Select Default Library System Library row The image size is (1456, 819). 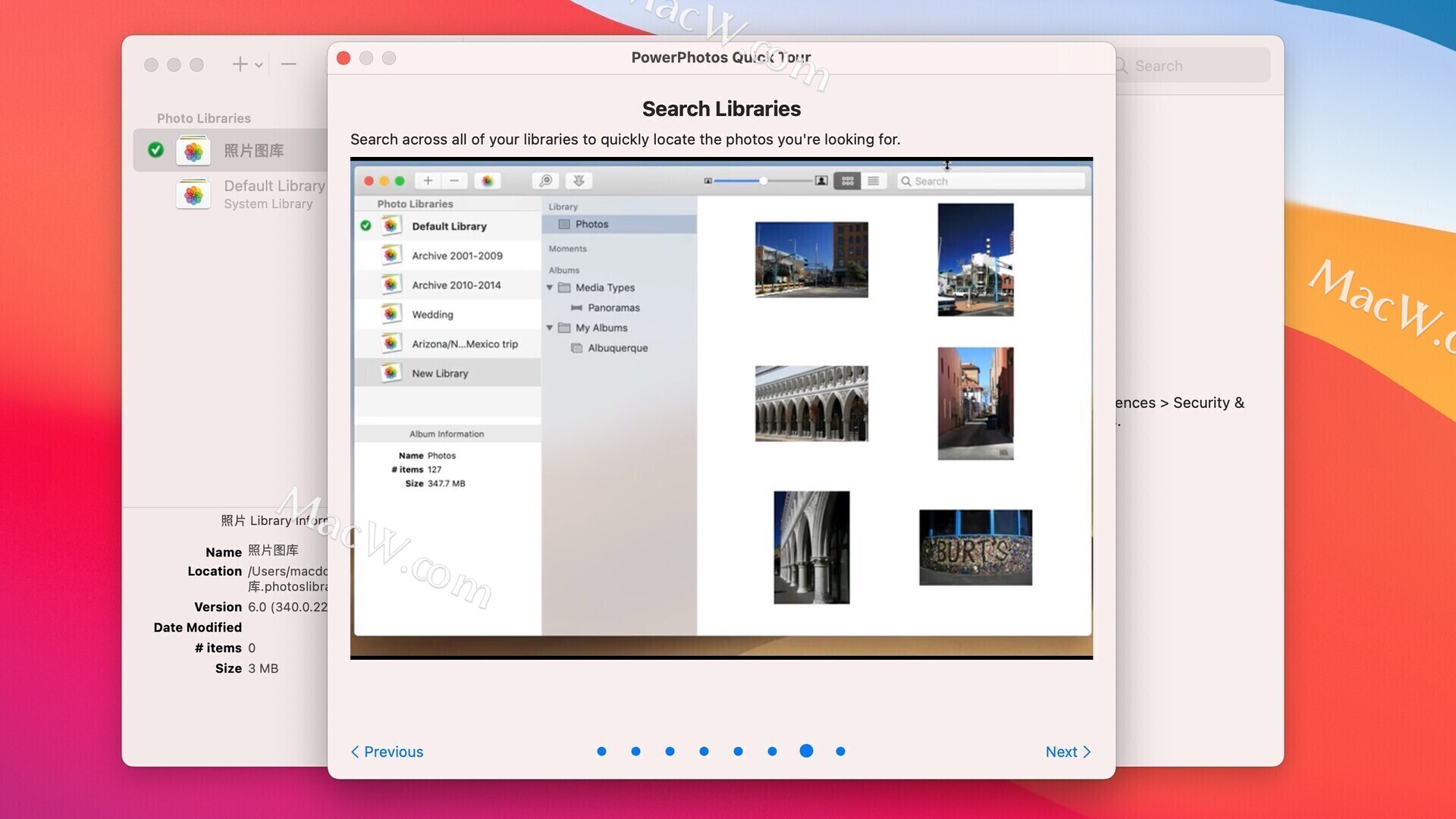(x=231, y=194)
